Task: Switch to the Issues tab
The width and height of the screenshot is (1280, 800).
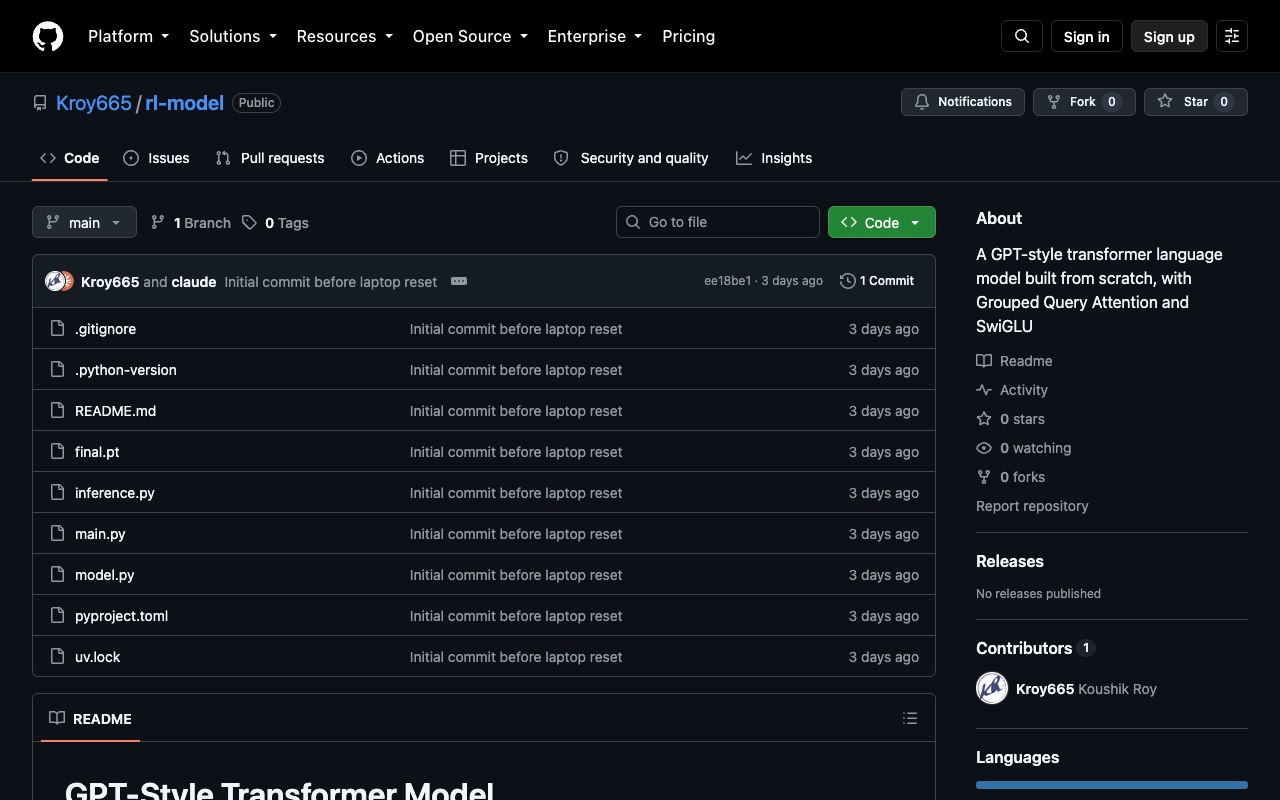Action: coord(156,158)
